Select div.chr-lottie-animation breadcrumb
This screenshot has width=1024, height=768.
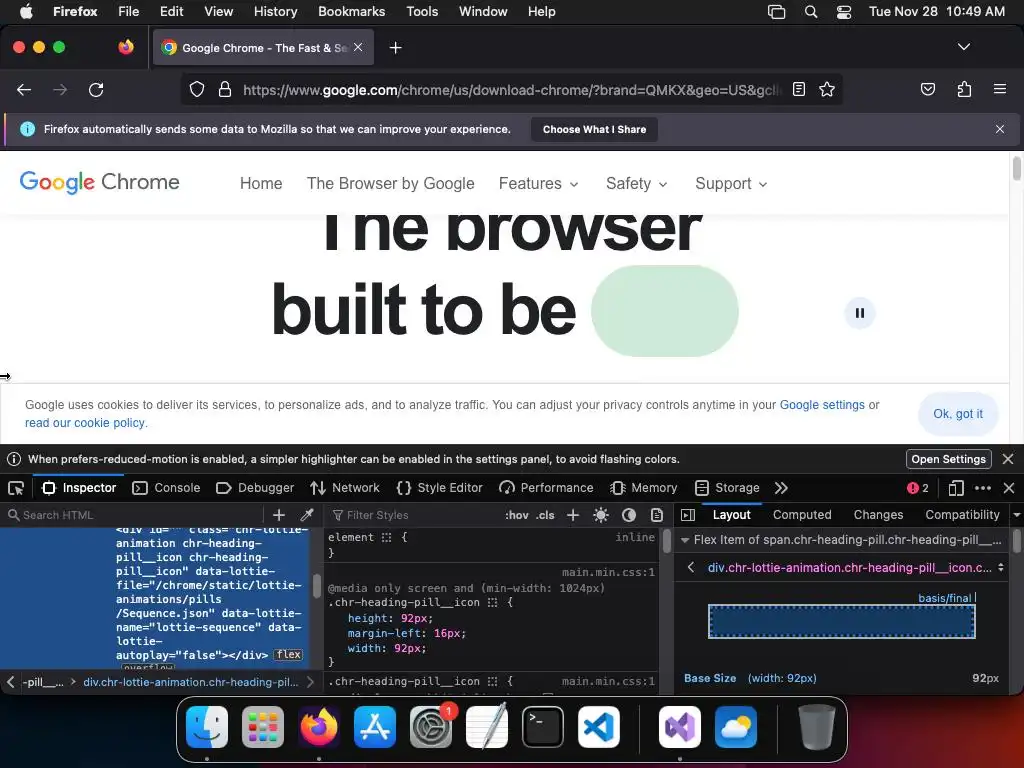tap(191, 682)
